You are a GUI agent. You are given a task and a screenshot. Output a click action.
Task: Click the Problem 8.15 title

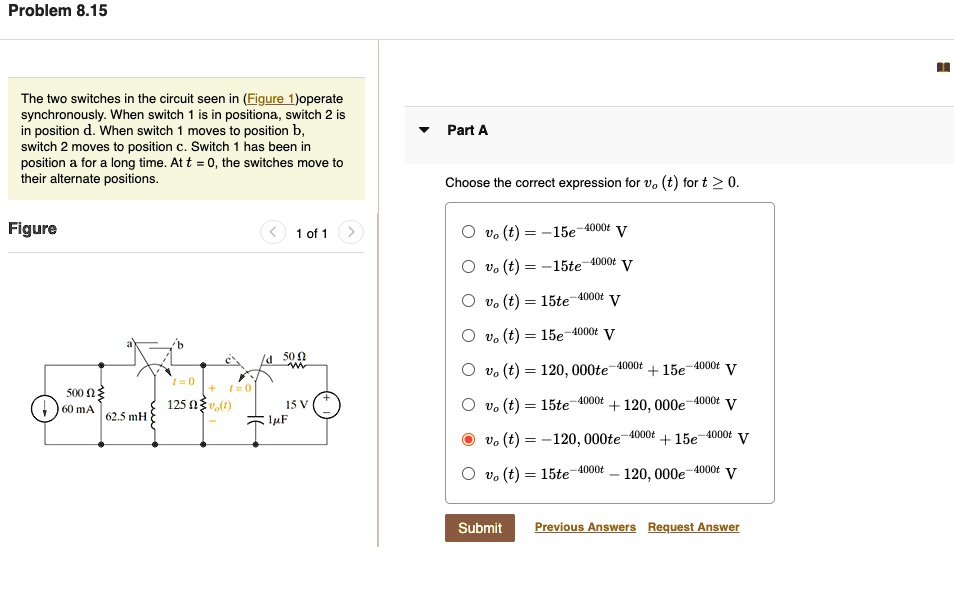pos(57,11)
